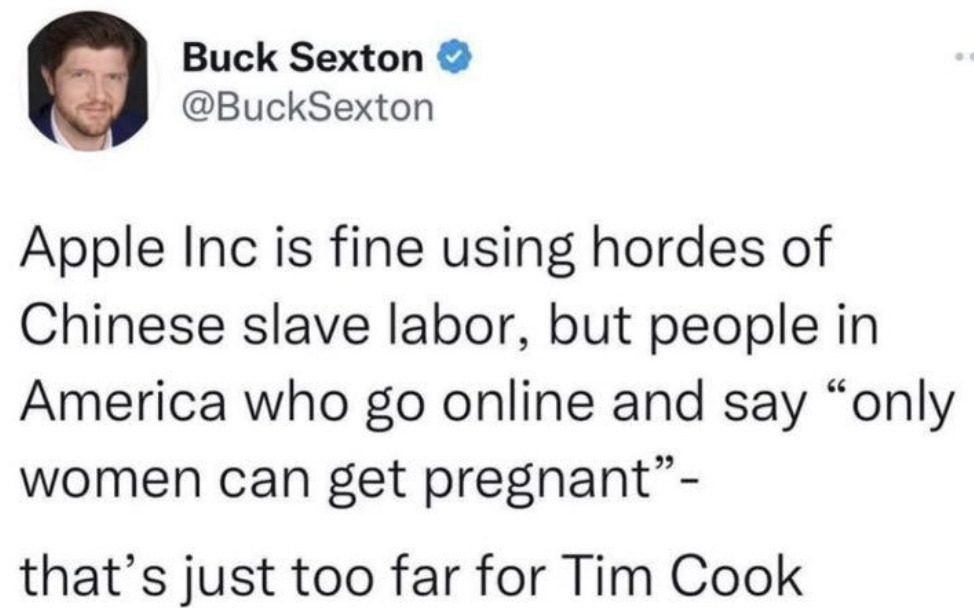Open Buck Sexton's profile picture
Viewport: 974px width, 608px height.
click(88, 81)
